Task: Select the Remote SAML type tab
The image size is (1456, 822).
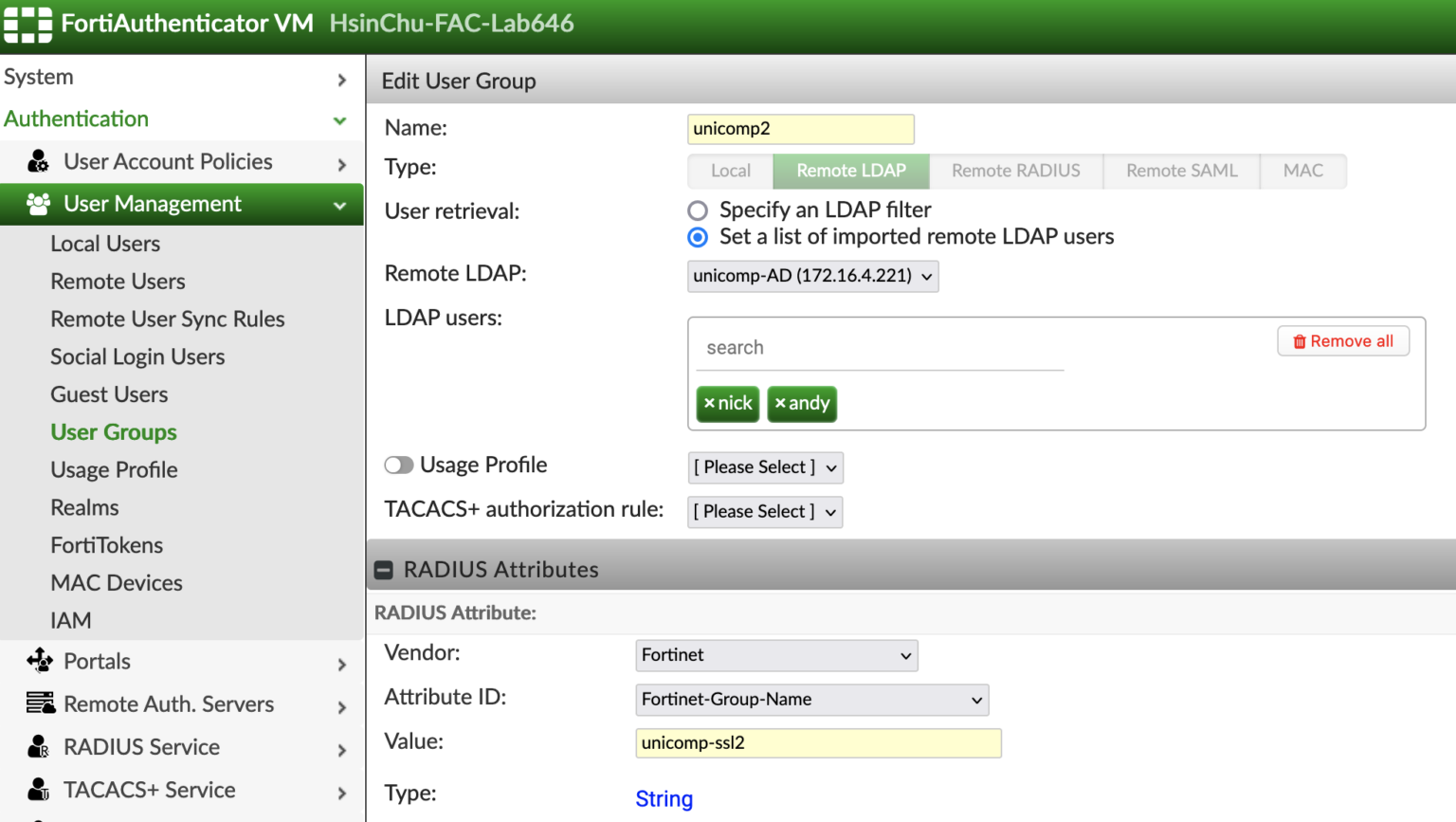Action: [x=1182, y=171]
